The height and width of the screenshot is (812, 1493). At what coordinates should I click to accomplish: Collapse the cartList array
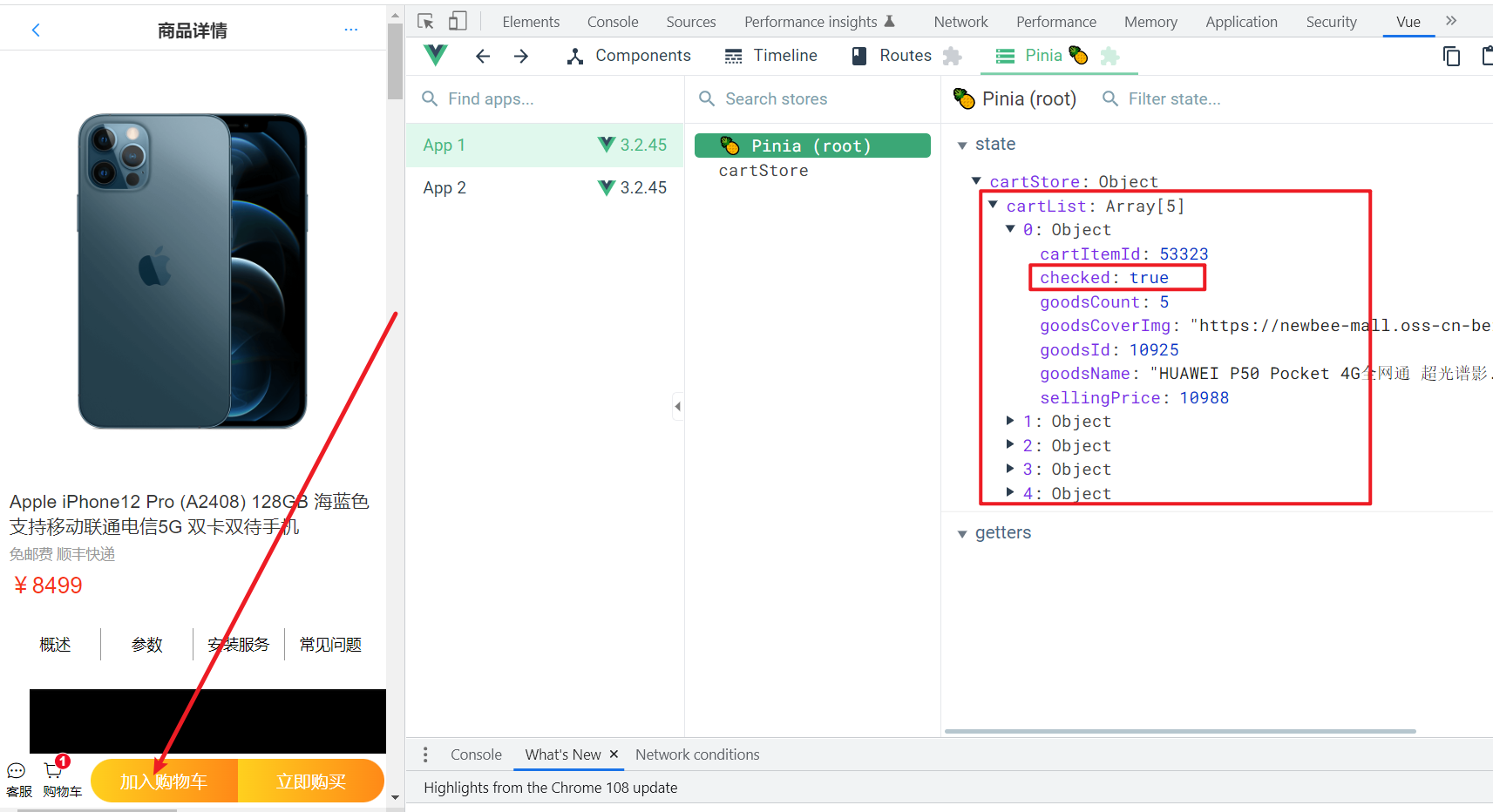(x=993, y=206)
